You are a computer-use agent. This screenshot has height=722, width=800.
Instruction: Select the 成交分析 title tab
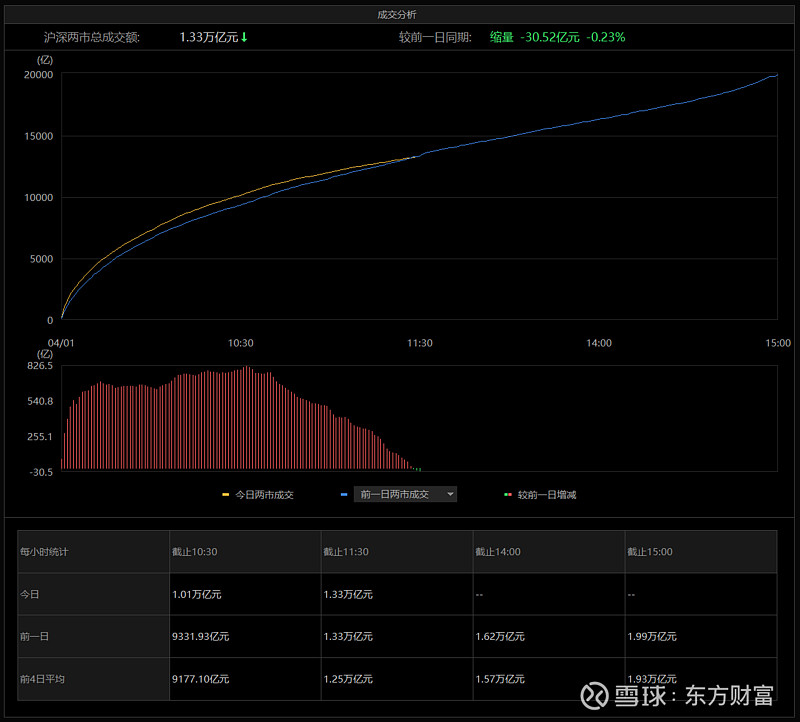click(398, 14)
